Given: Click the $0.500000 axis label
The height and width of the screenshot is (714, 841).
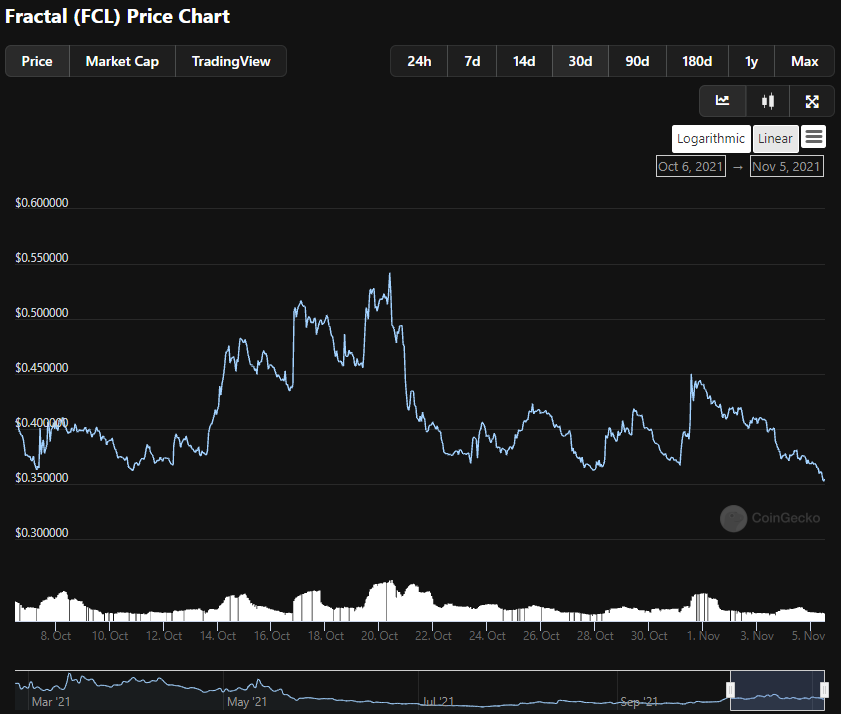Looking at the screenshot, I should pos(42,313).
